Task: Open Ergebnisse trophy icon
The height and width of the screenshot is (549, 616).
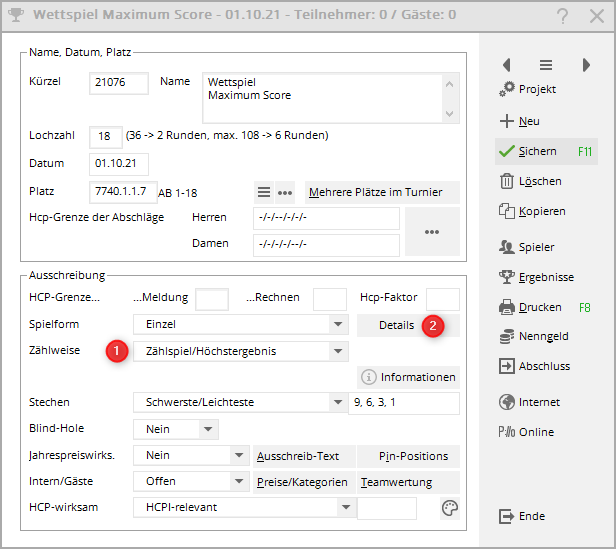Action: click(506, 277)
